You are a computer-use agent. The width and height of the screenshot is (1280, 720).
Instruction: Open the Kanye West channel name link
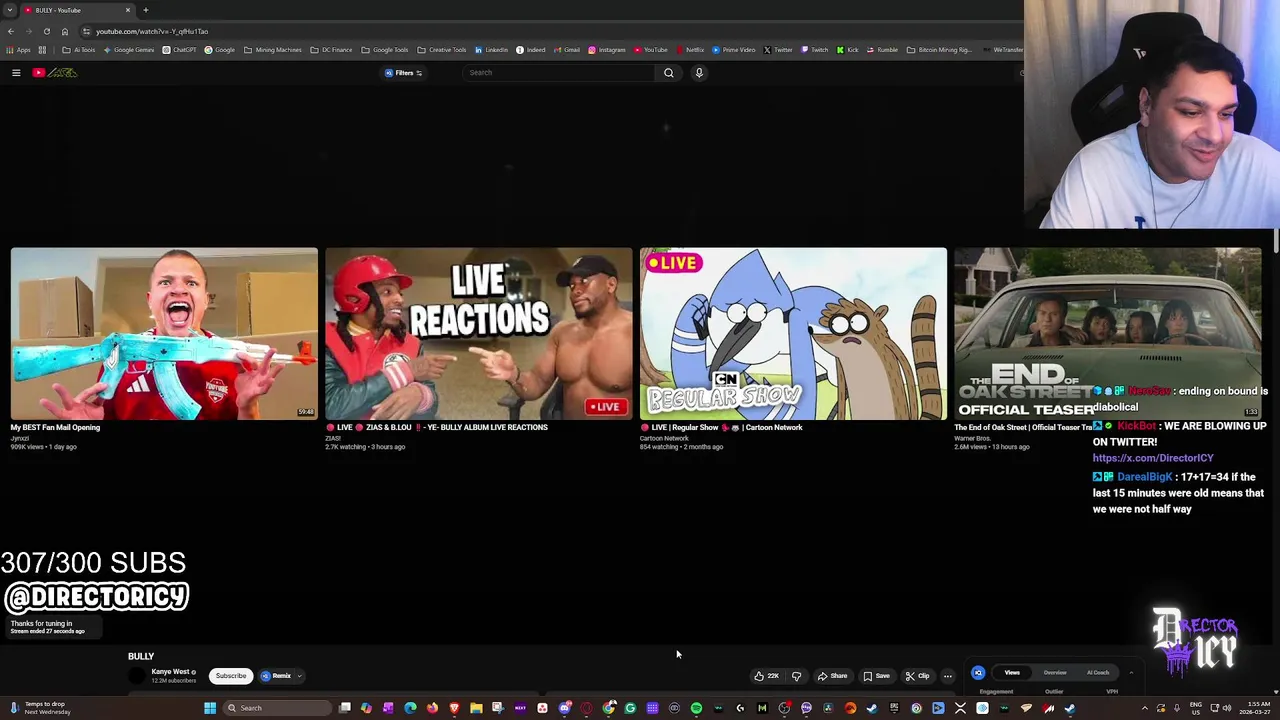click(170, 672)
